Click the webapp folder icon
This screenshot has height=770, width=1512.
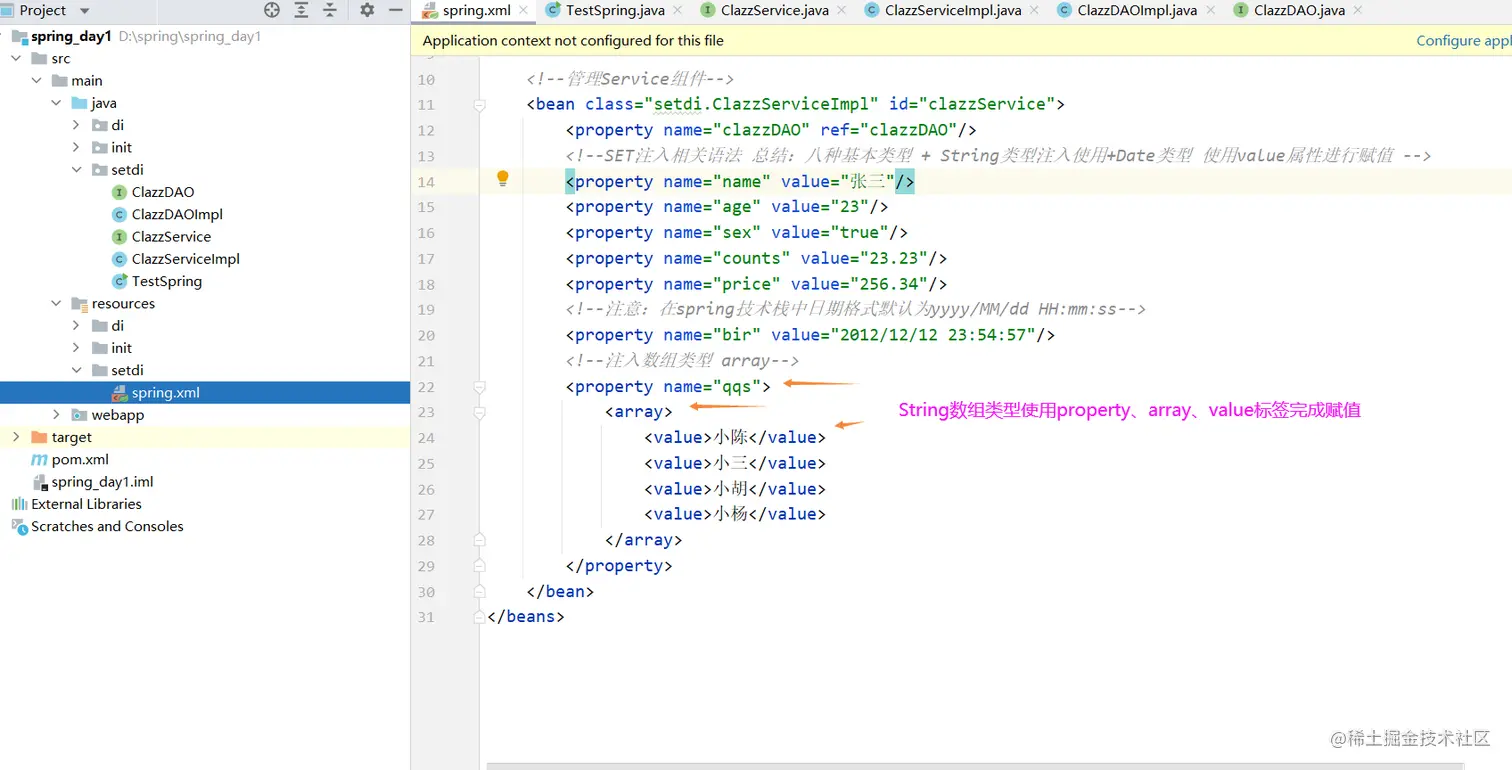[x=80, y=415]
